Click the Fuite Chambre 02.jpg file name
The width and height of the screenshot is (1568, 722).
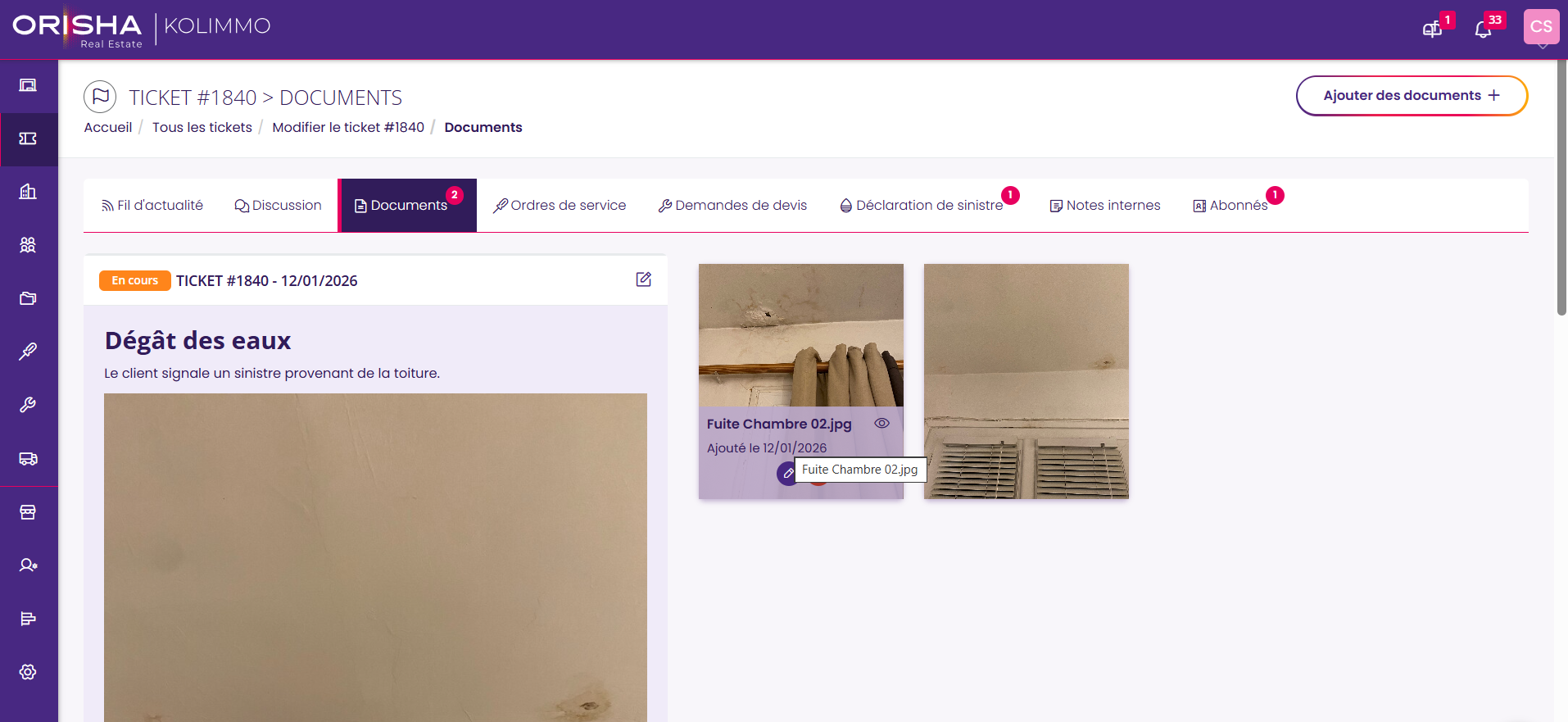point(779,425)
